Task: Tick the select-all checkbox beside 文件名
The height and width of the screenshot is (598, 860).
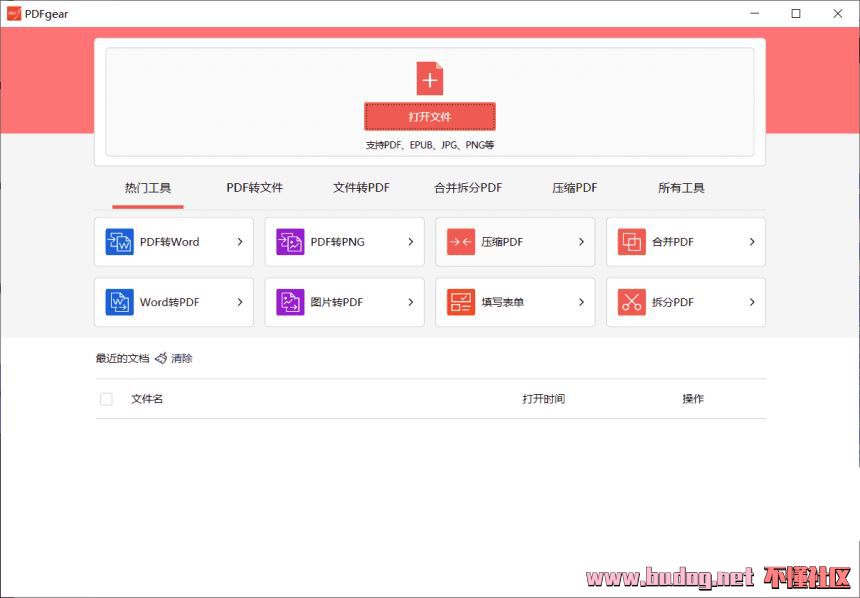Action: click(x=106, y=399)
